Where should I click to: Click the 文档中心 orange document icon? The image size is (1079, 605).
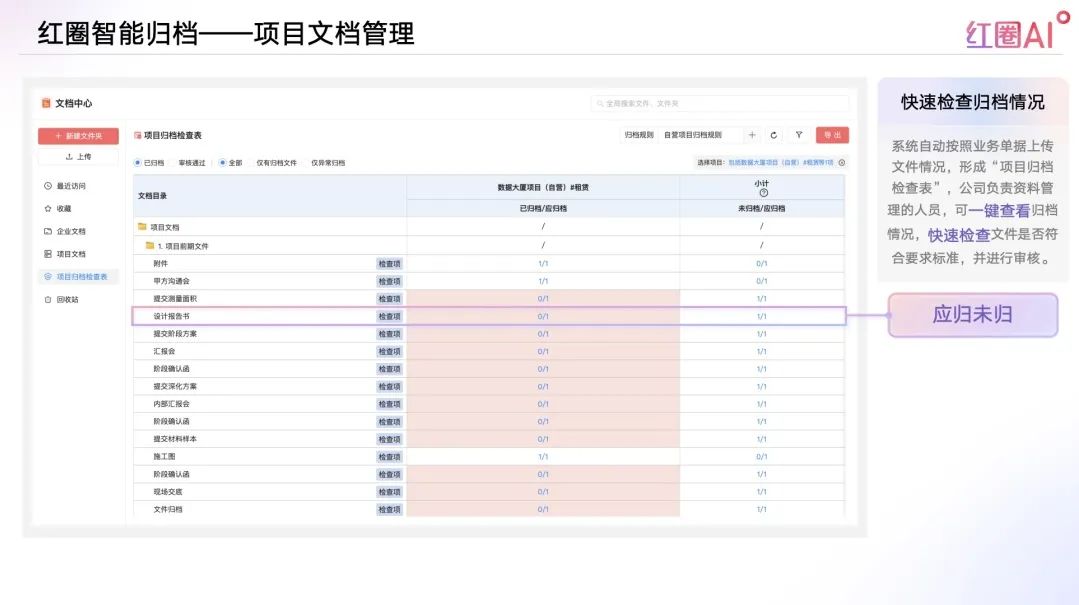tap(46, 103)
